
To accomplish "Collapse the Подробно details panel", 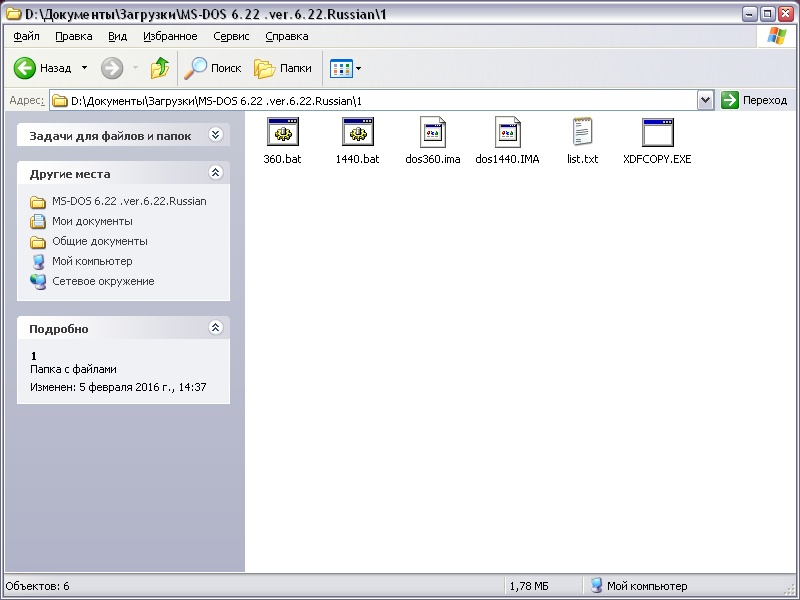I will click(215, 328).
